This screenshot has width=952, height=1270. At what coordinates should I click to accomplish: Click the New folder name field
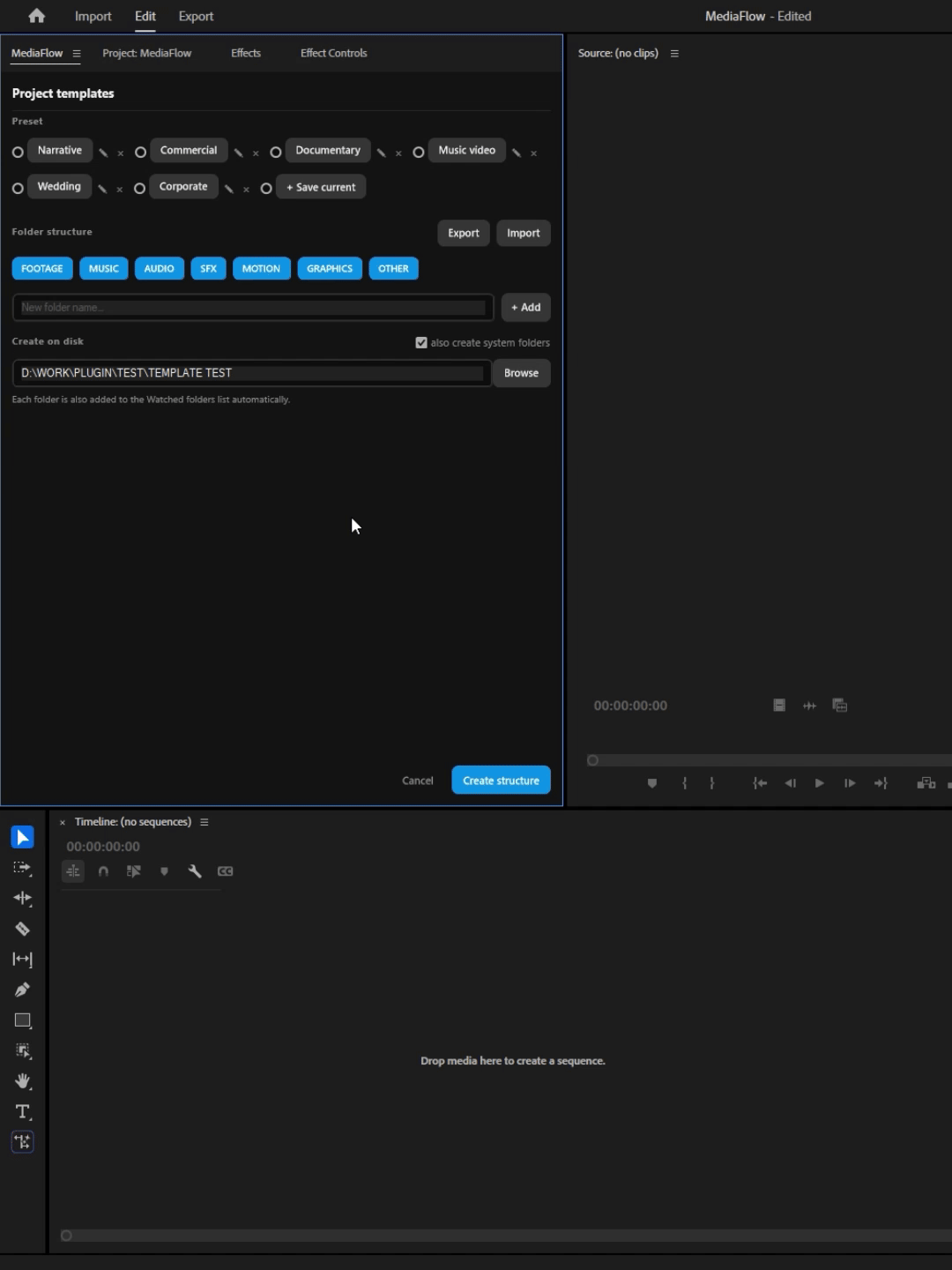pos(253,307)
